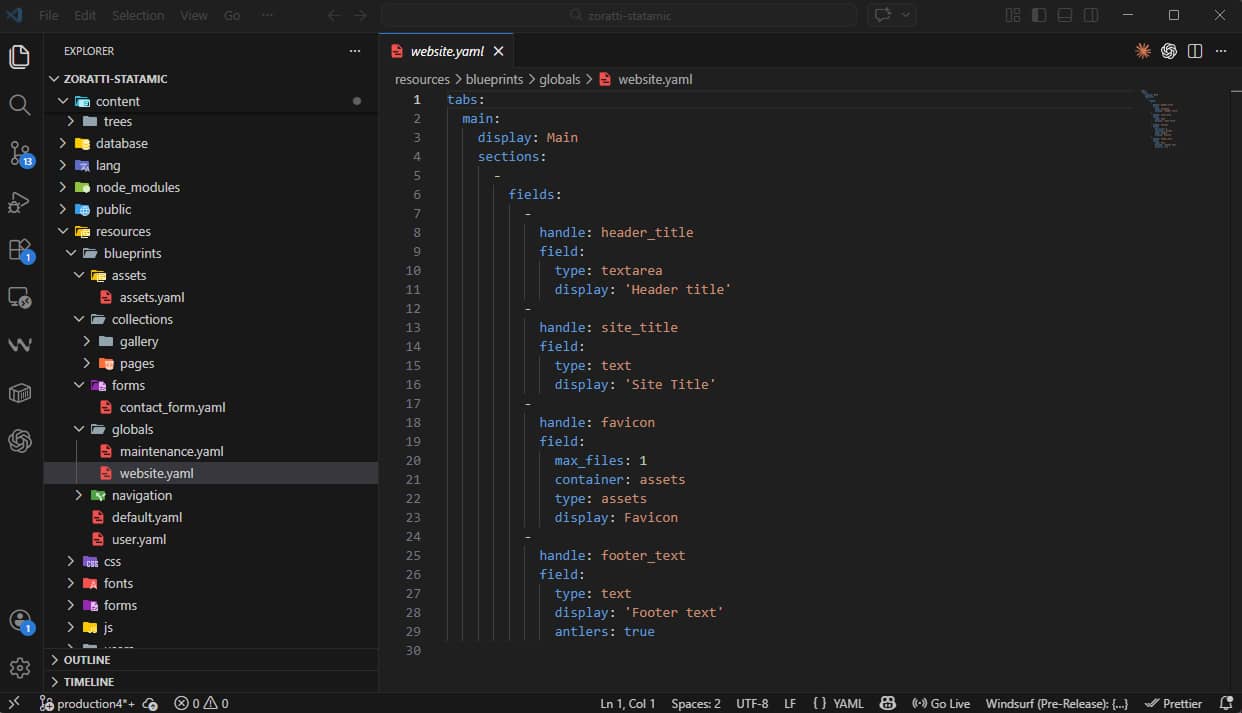Click the Prettier icon in status bar
1242x713 pixels.
coord(1174,703)
